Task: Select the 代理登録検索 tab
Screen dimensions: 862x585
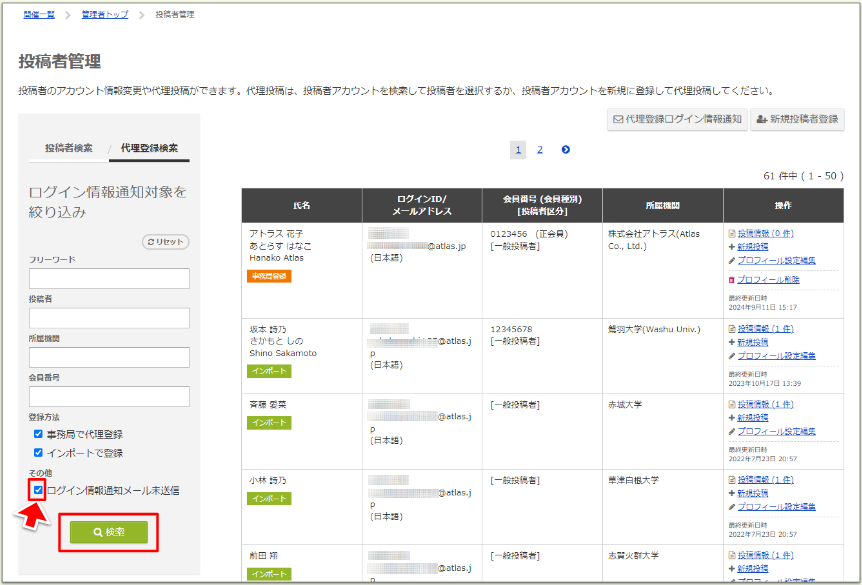Action: tap(149, 148)
